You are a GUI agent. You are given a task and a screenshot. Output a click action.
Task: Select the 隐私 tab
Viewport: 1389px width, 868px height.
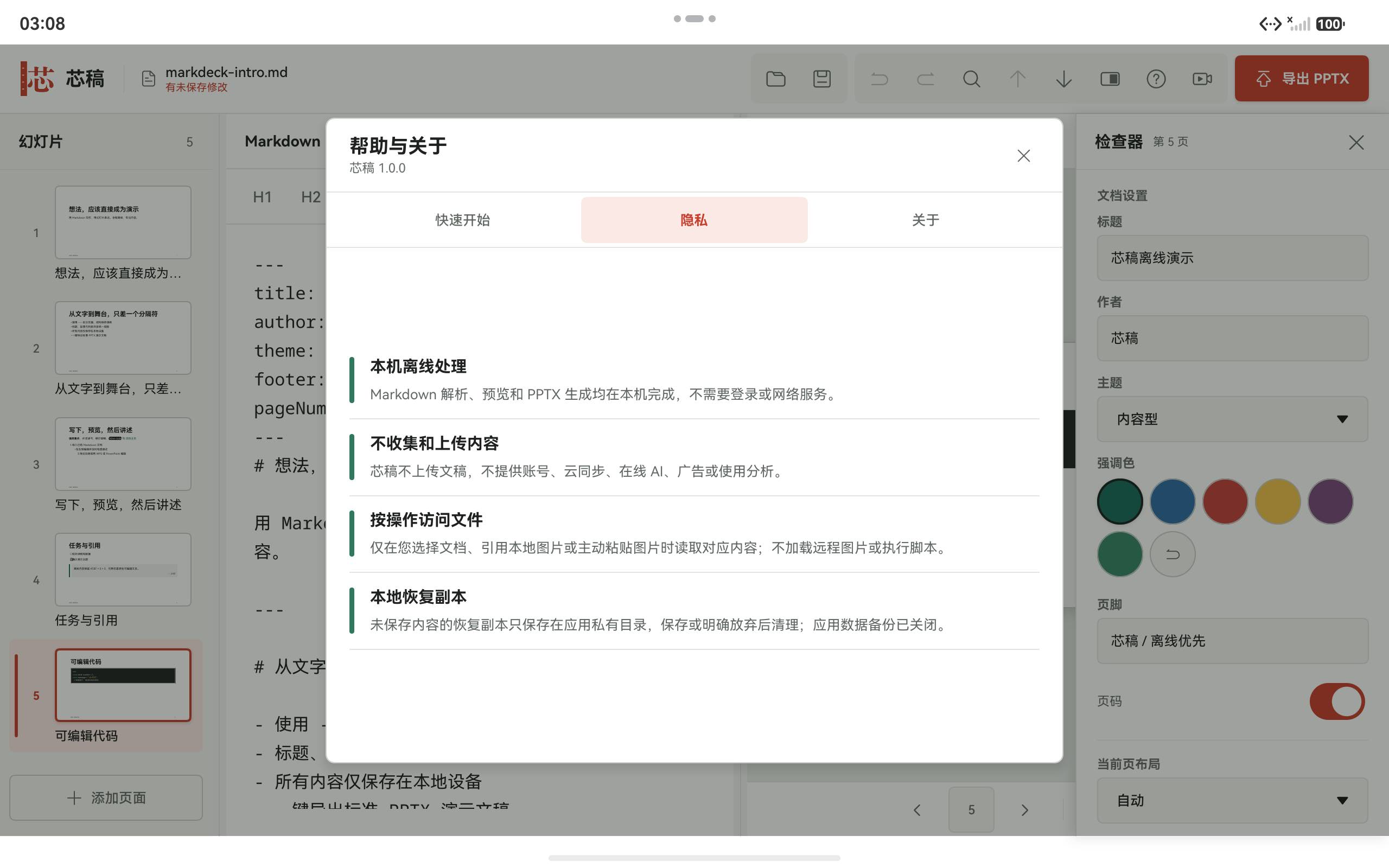click(694, 220)
